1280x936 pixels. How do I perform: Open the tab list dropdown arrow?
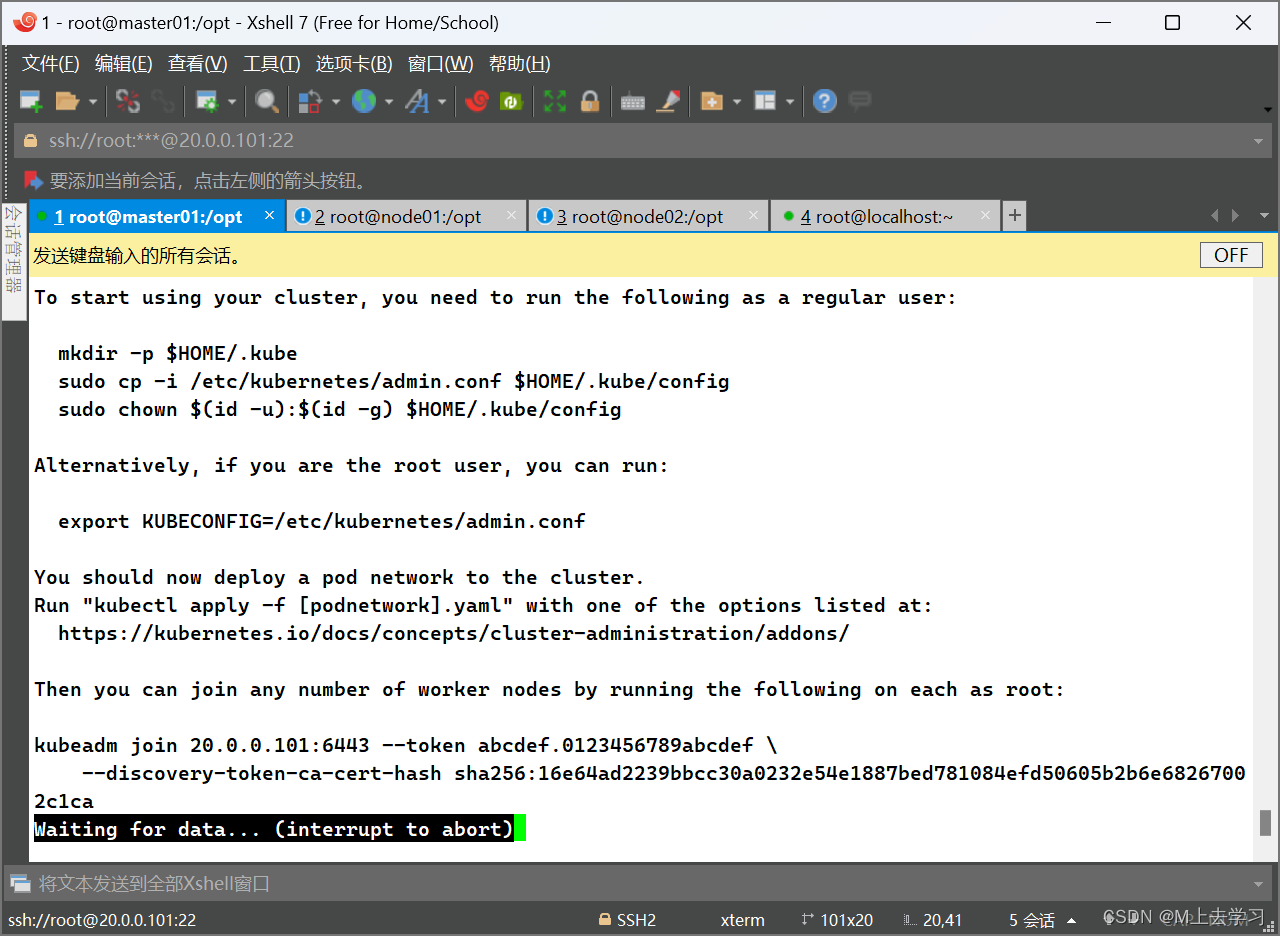tap(1264, 216)
